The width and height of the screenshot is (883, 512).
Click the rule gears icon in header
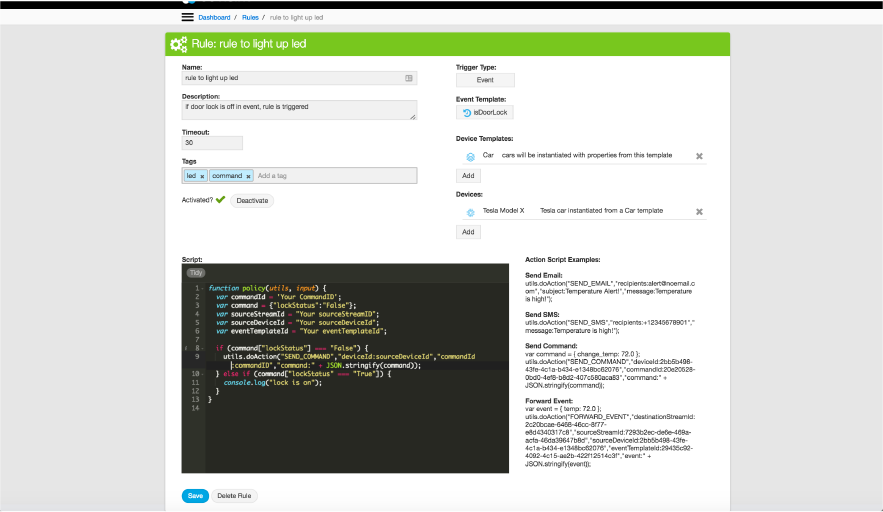[x=179, y=44]
